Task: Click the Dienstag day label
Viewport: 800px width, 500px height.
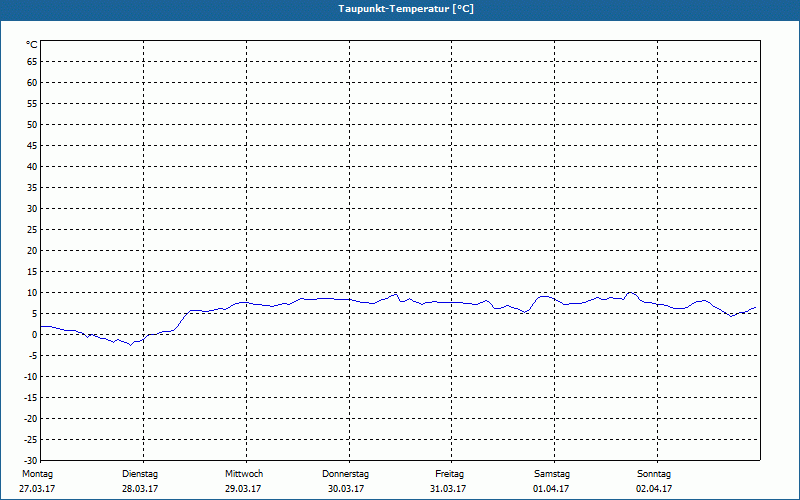Action: [140, 474]
